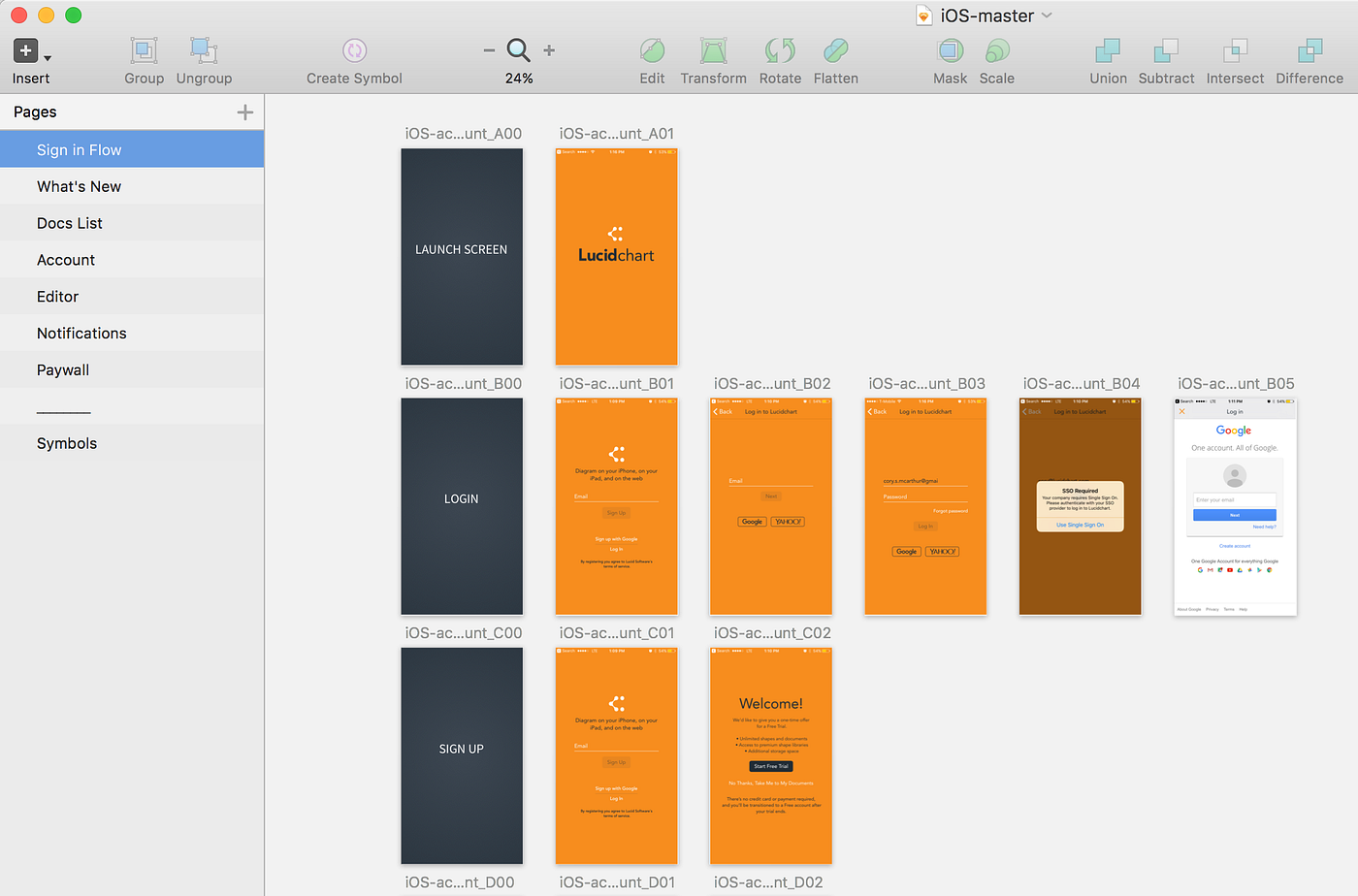This screenshot has width=1358, height=896.
Task: Click the zoom out minus control
Action: coord(490,50)
